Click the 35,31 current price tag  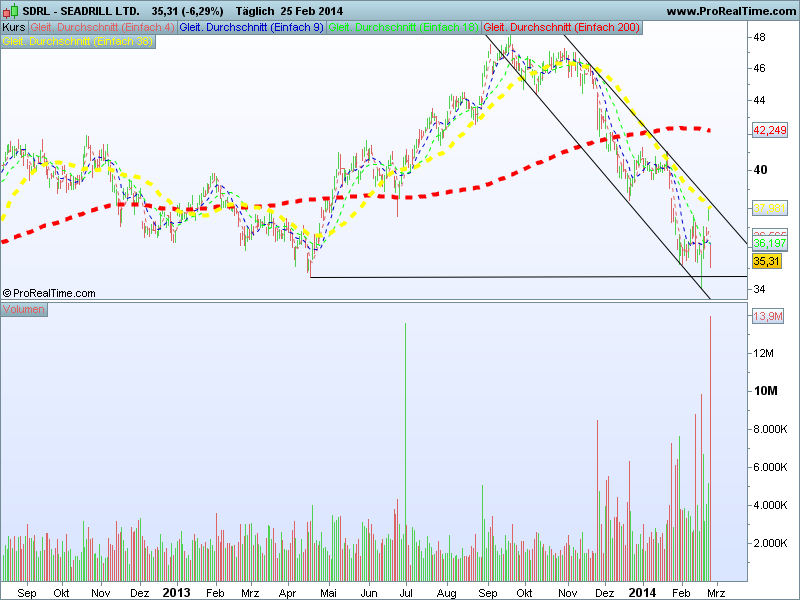click(766, 262)
